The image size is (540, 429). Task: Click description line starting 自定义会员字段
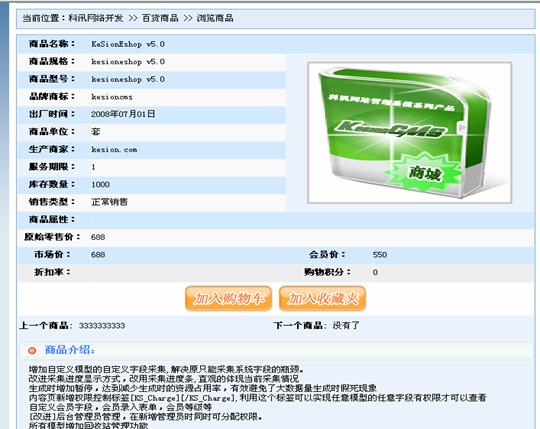coord(120,407)
